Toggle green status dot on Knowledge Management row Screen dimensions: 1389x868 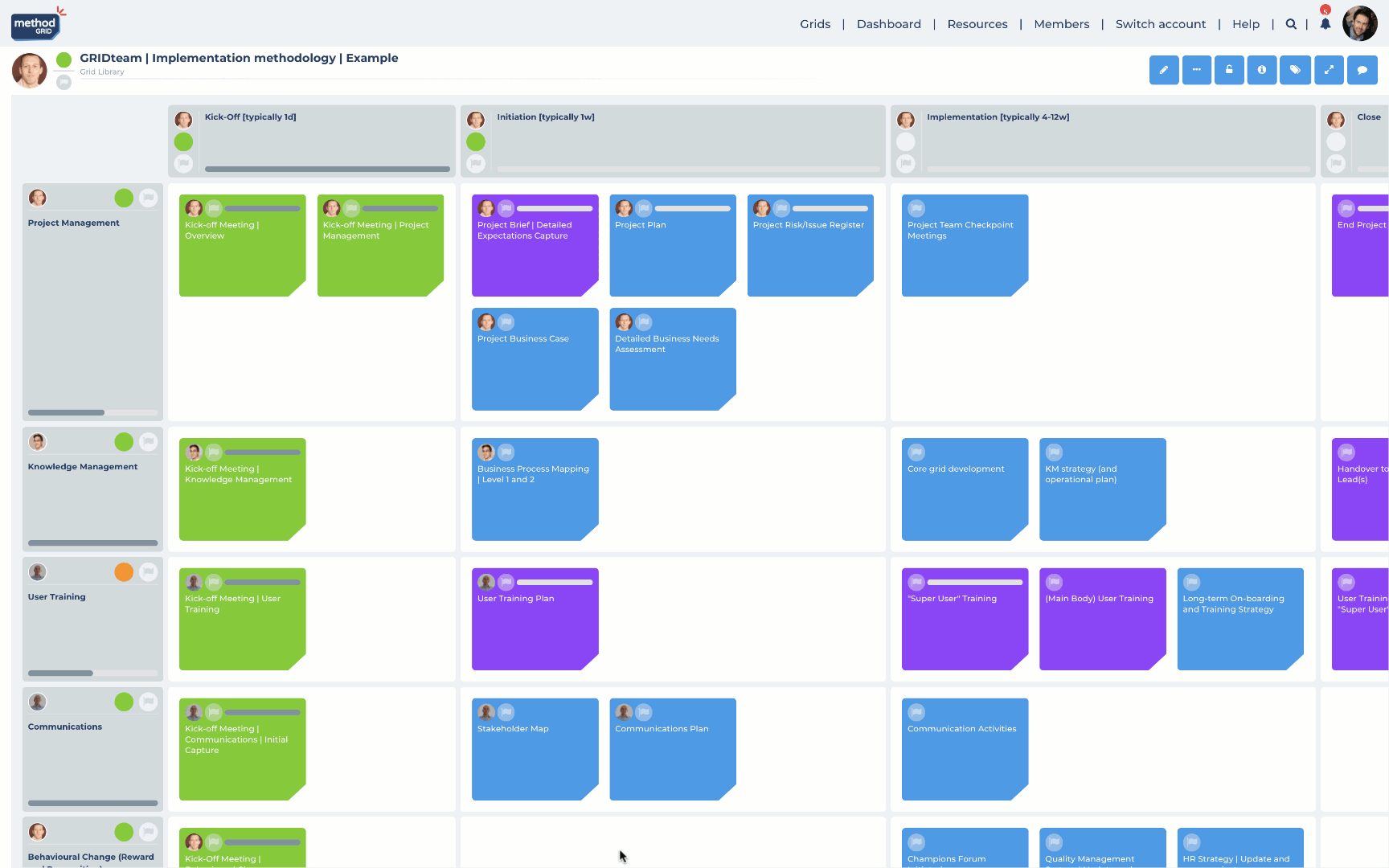click(124, 441)
